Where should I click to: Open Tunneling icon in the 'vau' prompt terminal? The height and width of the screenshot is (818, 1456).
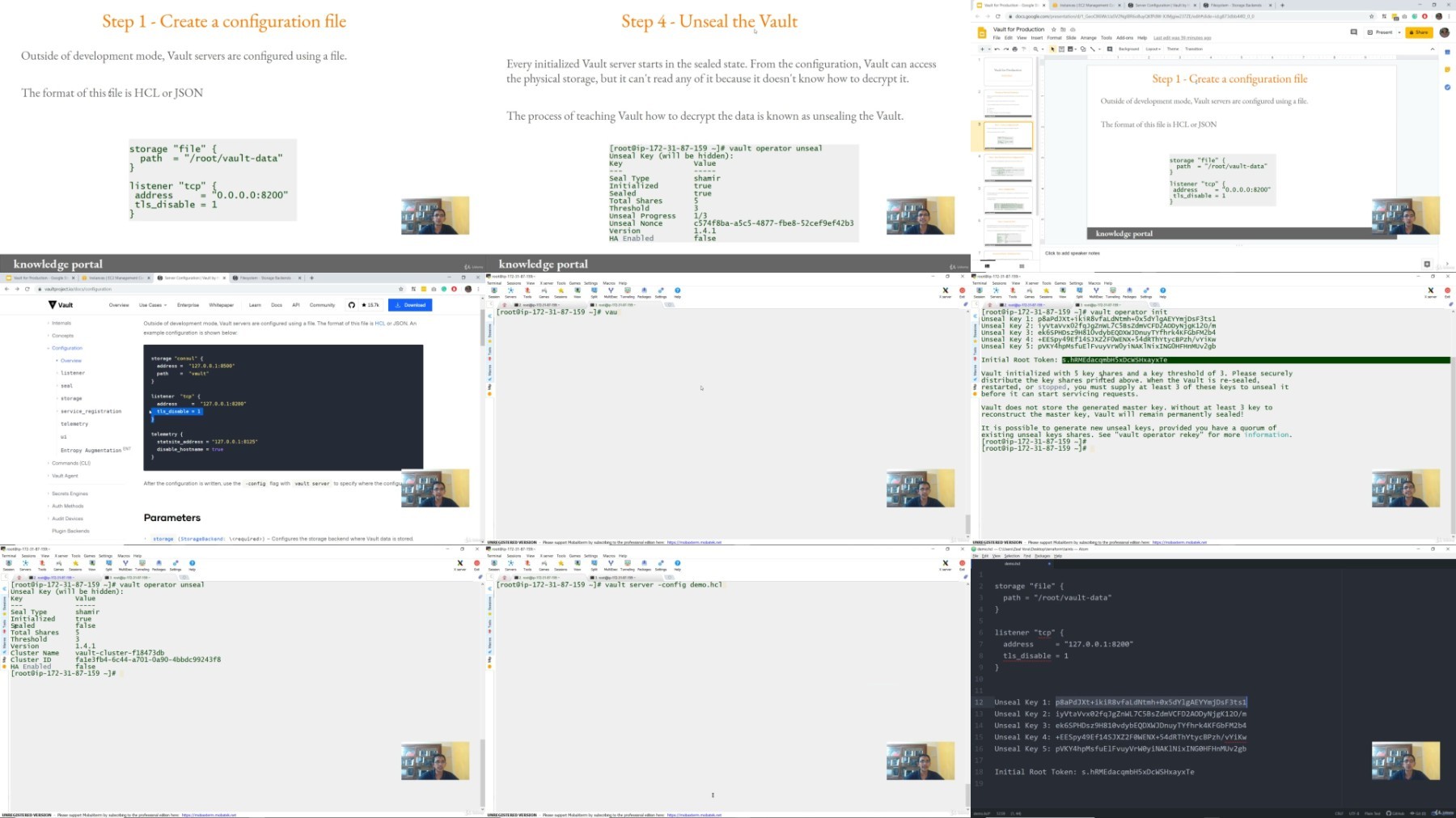pyautogui.click(x=628, y=290)
